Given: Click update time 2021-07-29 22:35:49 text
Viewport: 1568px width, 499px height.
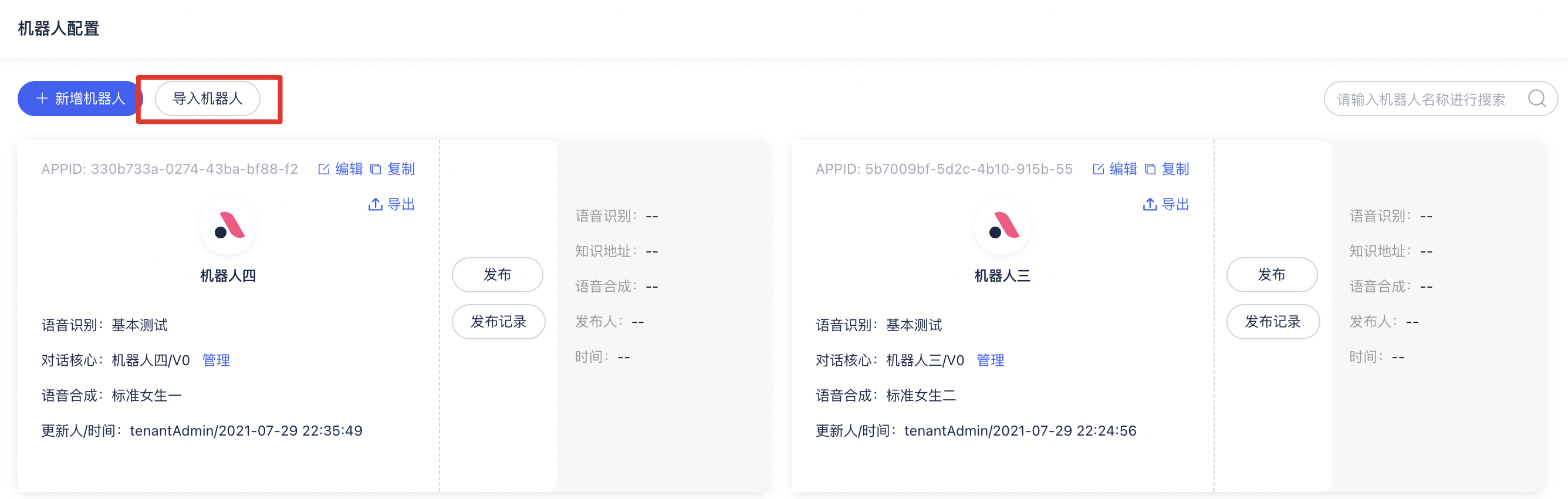Looking at the screenshot, I should pyautogui.click(x=290, y=431).
